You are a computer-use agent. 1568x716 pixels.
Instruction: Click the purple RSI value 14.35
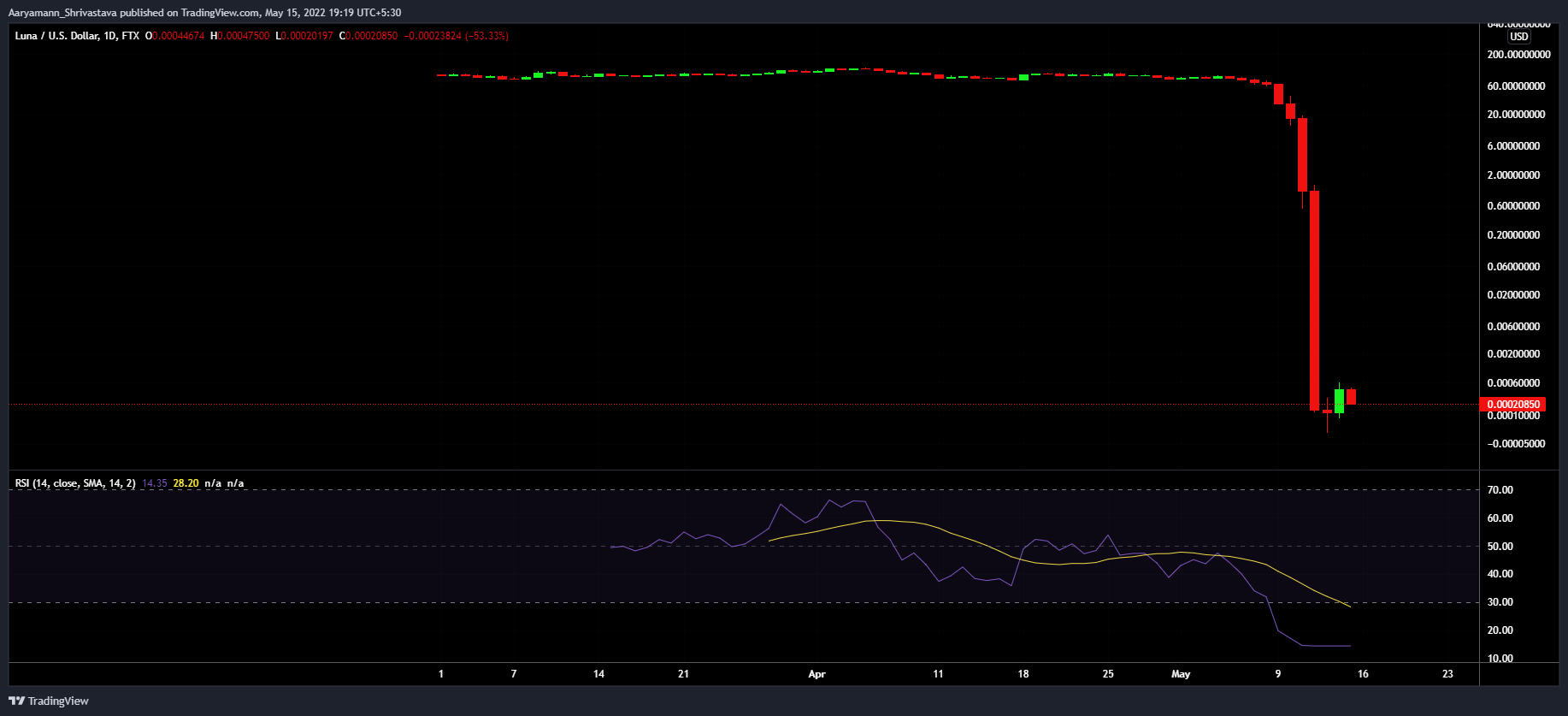[x=154, y=483]
